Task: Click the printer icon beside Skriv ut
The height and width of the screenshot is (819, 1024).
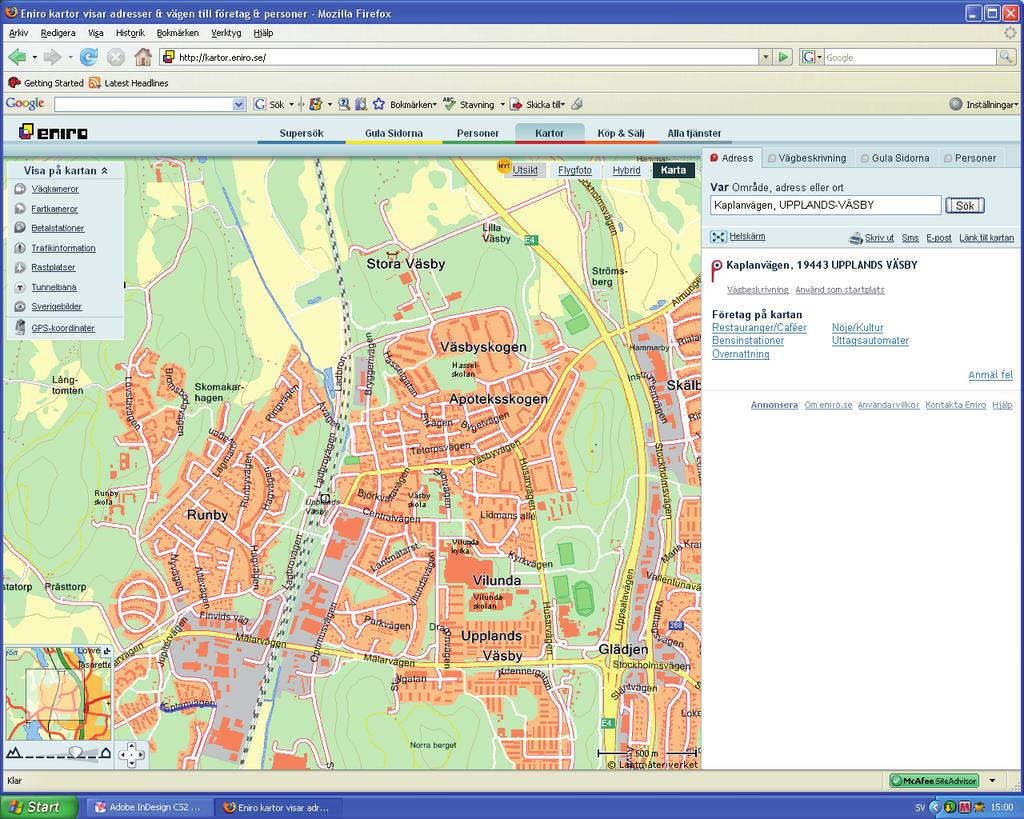Action: (x=856, y=238)
